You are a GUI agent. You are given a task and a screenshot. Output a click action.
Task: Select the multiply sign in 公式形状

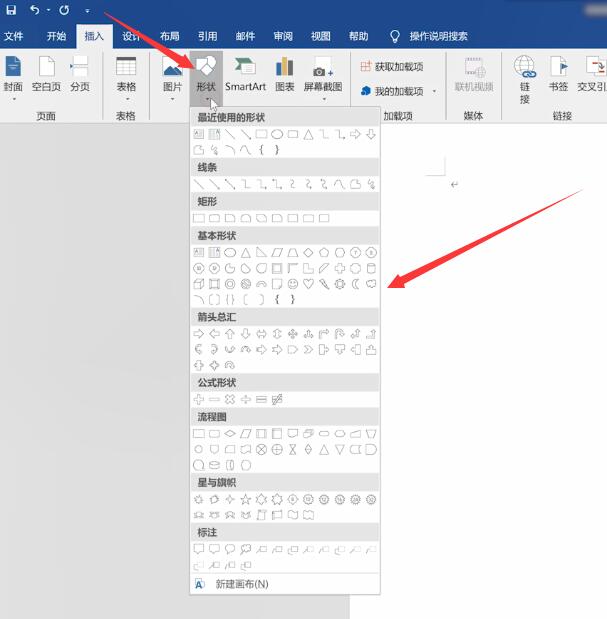tap(230, 400)
